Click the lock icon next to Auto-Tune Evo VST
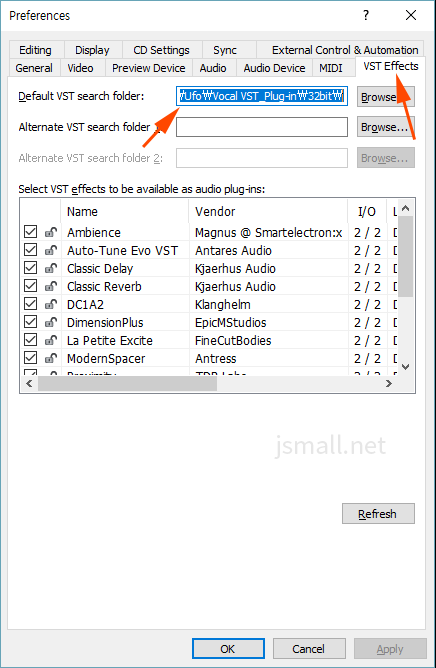The height and width of the screenshot is (668, 436). point(51,250)
